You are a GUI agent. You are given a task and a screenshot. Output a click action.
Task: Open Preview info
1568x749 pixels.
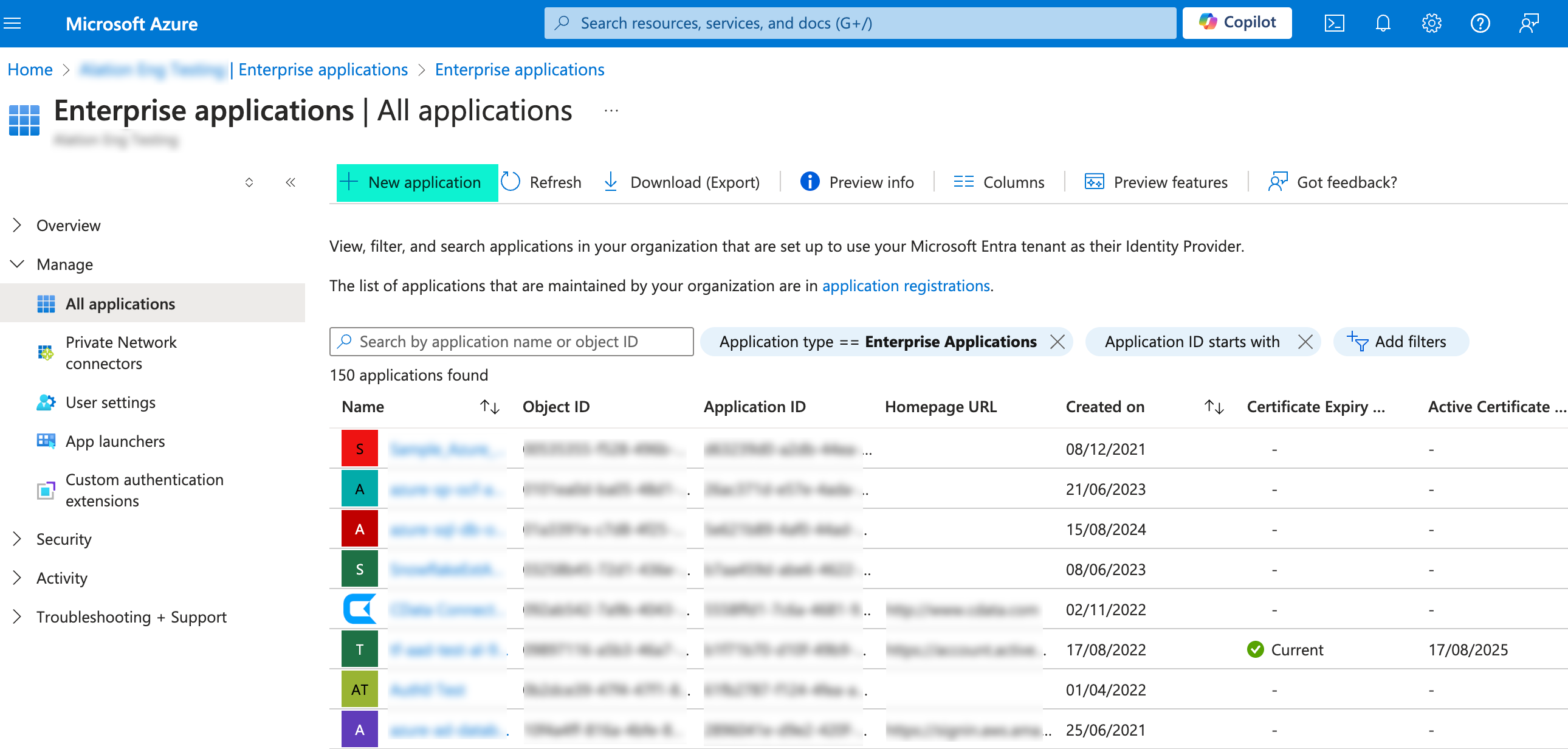[857, 182]
